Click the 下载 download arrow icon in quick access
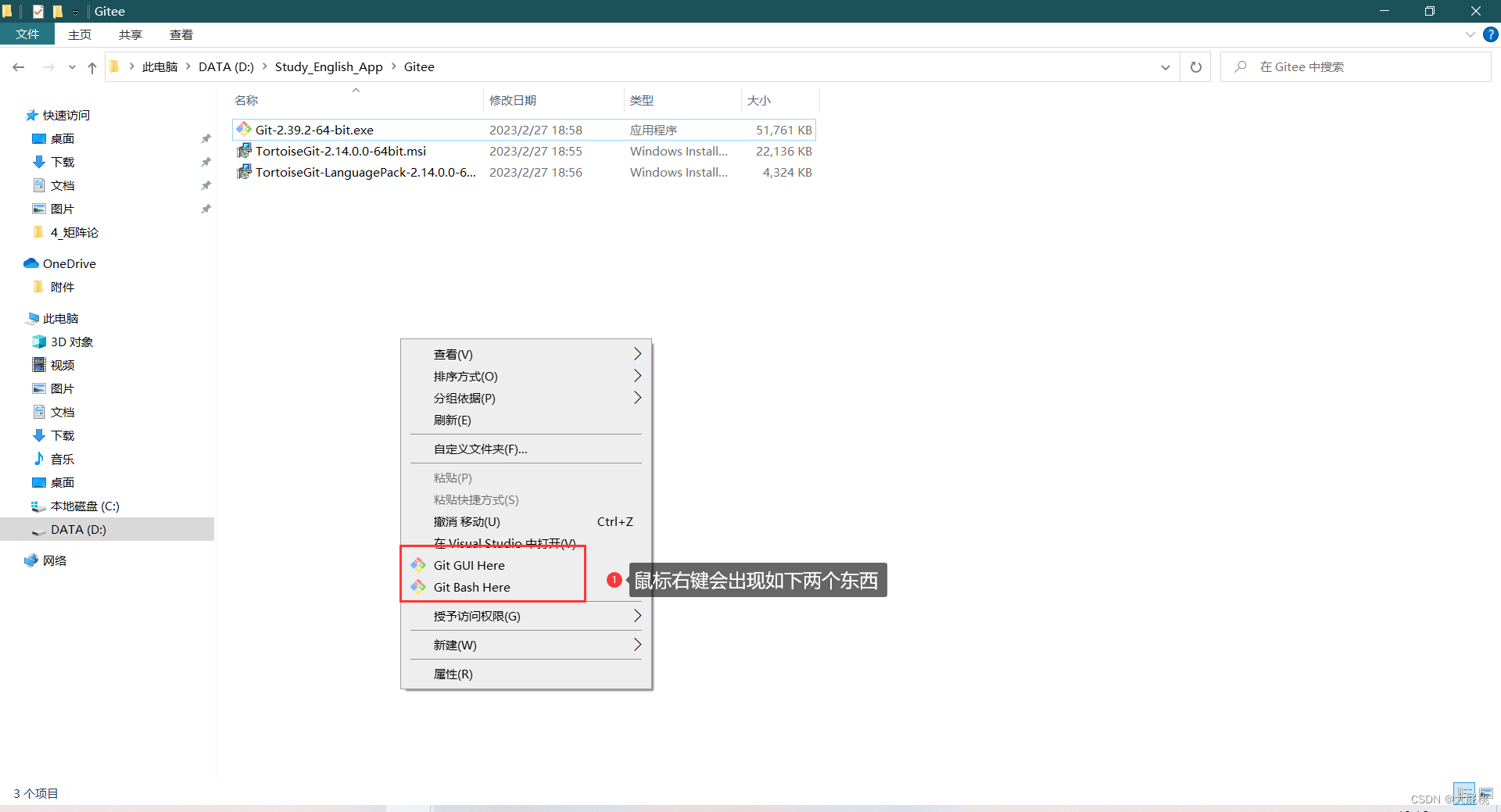Image resolution: width=1501 pixels, height=812 pixels. click(39, 162)
